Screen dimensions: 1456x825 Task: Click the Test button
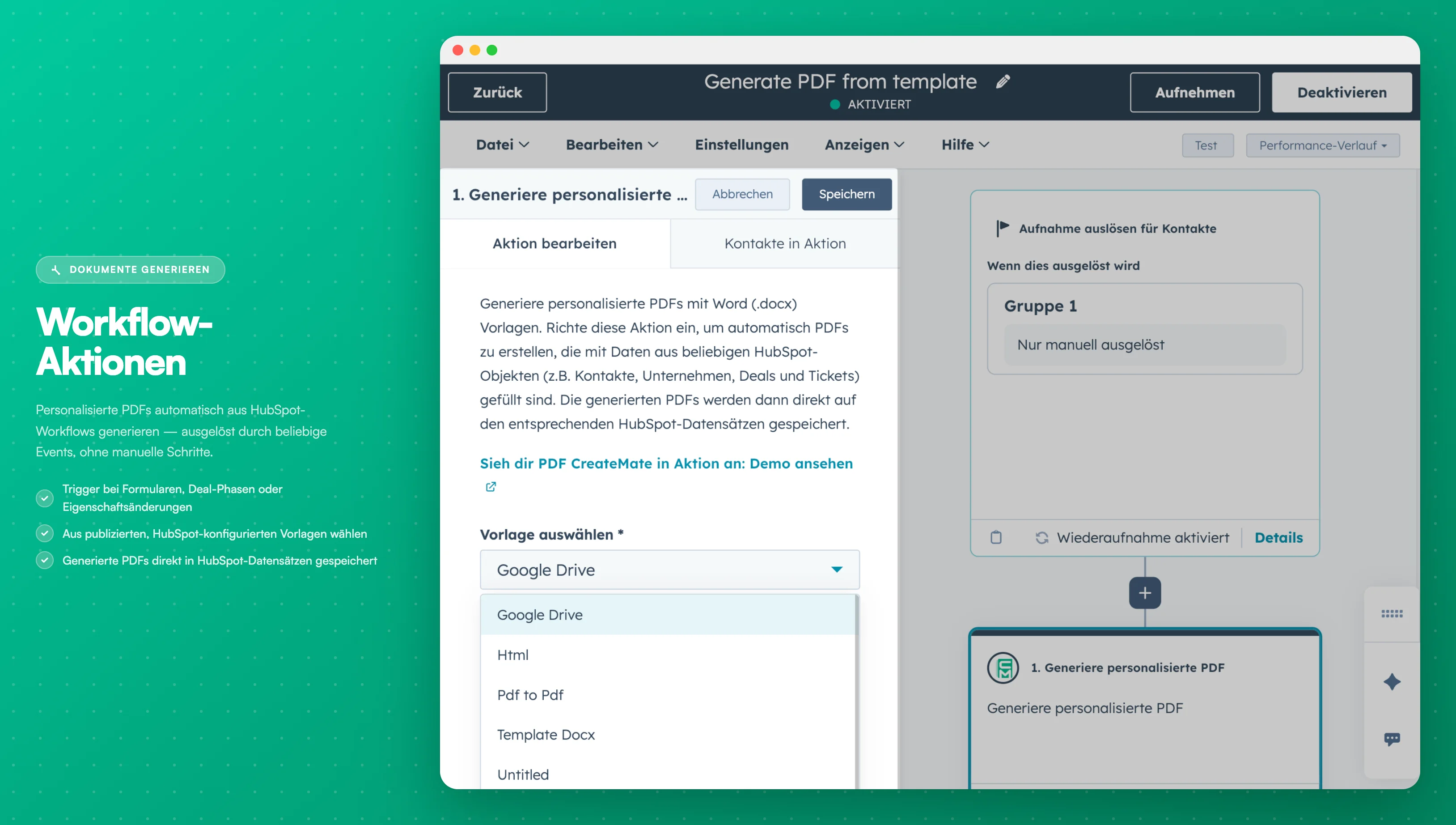coord(1207,145)
